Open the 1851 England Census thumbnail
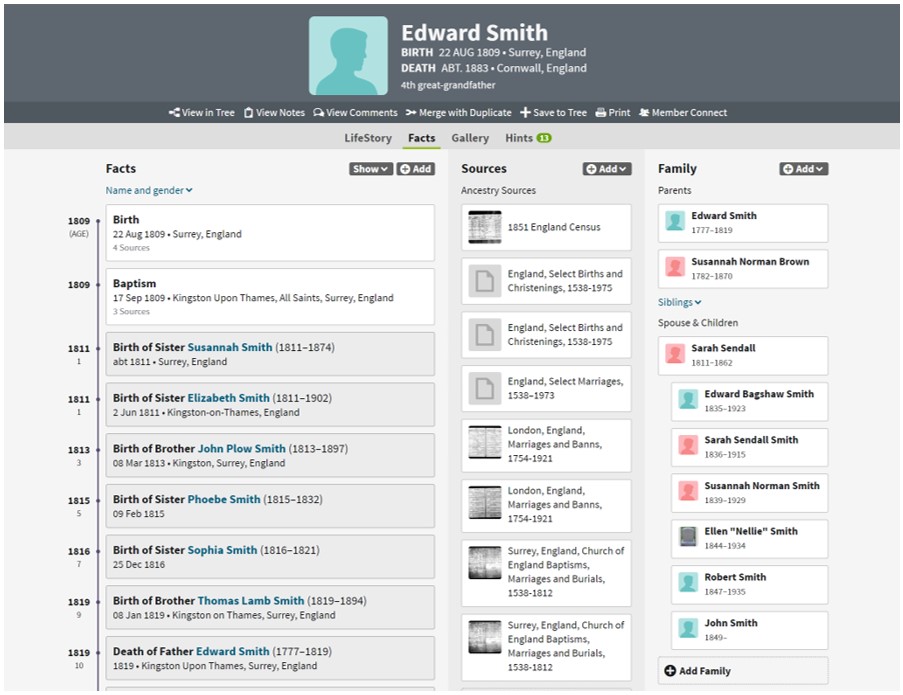Image resolution: width=903 pixels, height=695 pixels. [x=485, y=227]
